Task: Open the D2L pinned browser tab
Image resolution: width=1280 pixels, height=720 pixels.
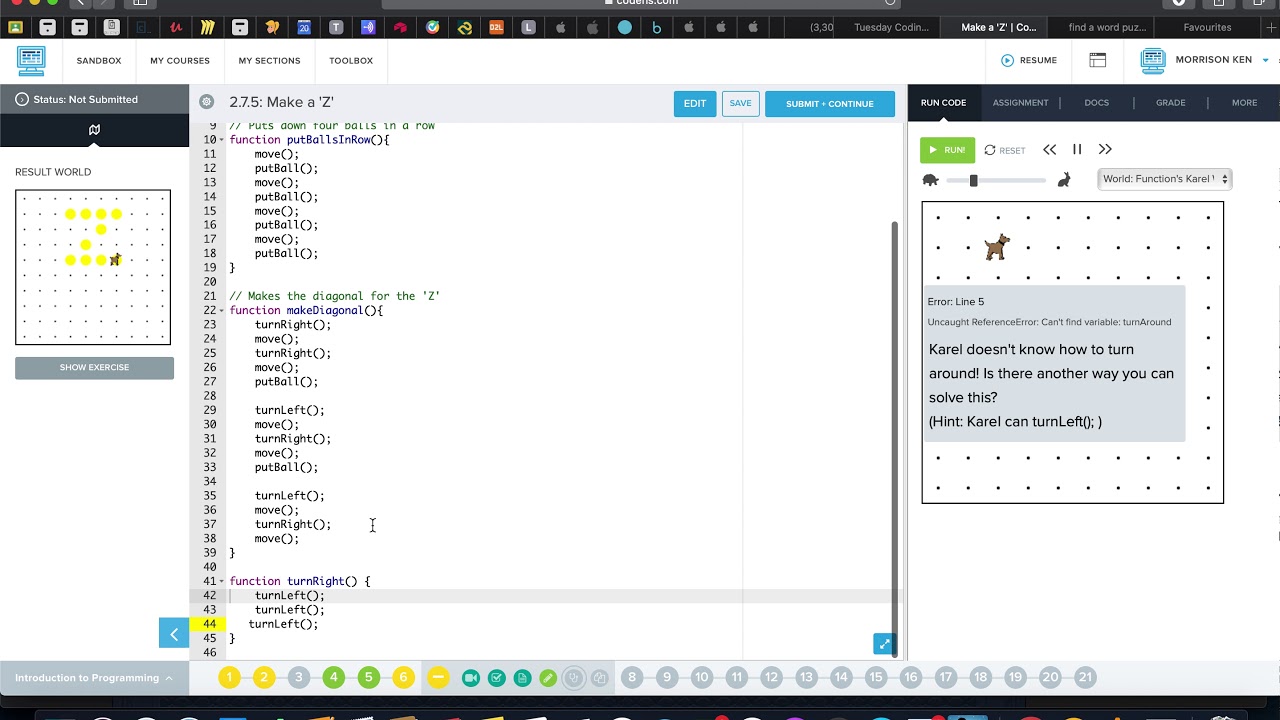Action: (496, 27)
